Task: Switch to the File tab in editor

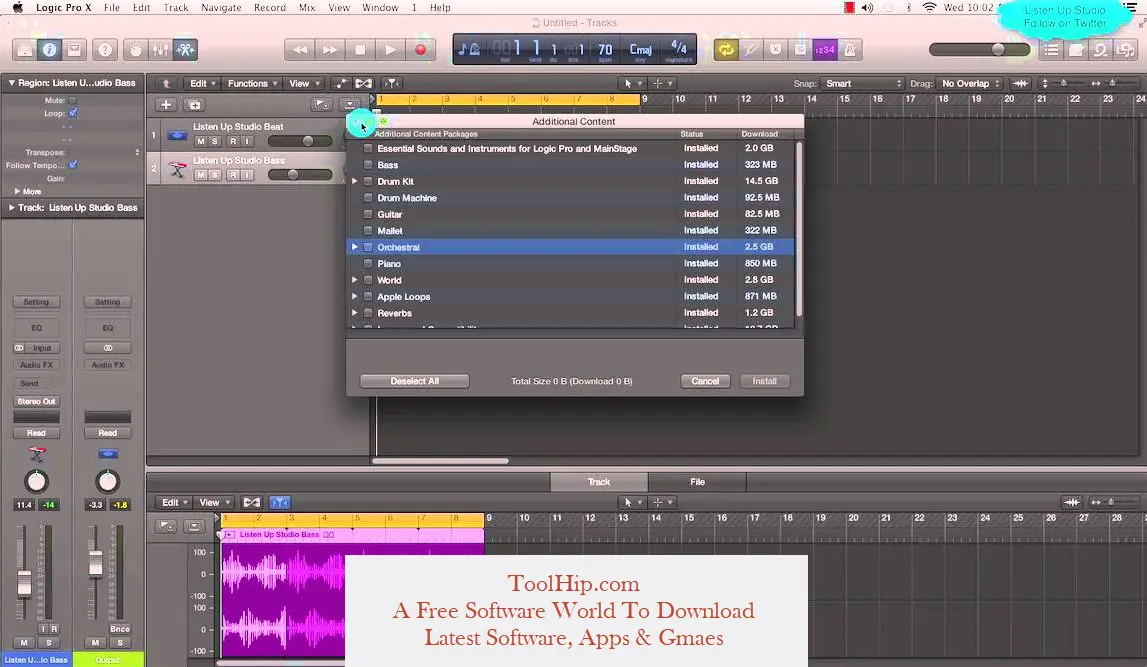Action: coord(697,481)
